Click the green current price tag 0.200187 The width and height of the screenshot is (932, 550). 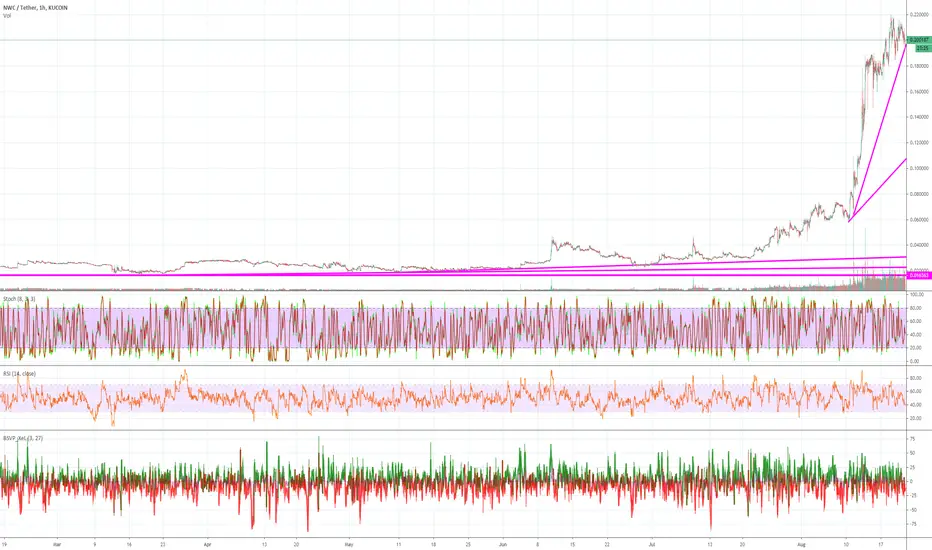click(x=918, y=40)
